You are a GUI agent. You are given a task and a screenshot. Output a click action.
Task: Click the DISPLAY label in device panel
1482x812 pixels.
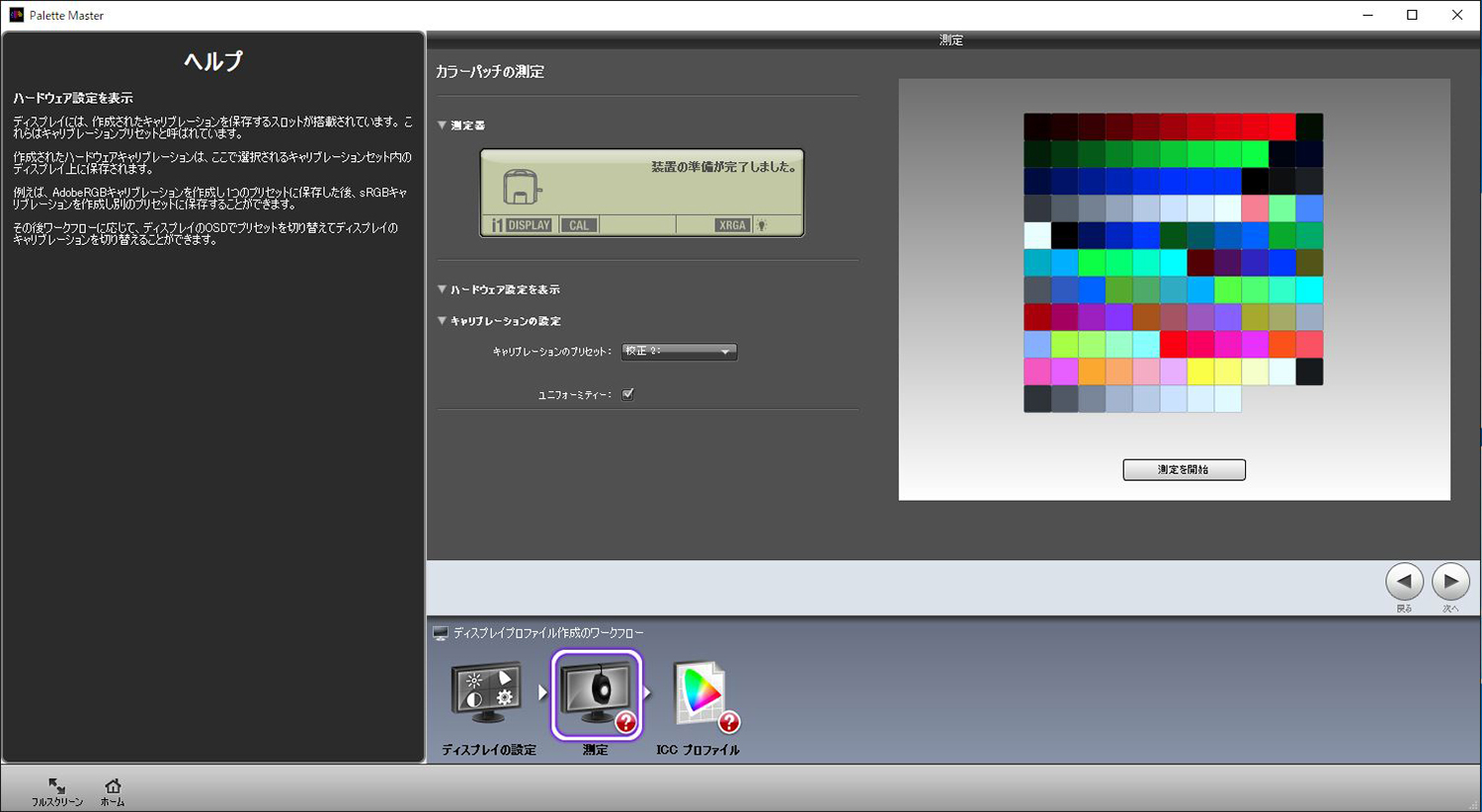(529, 225)
